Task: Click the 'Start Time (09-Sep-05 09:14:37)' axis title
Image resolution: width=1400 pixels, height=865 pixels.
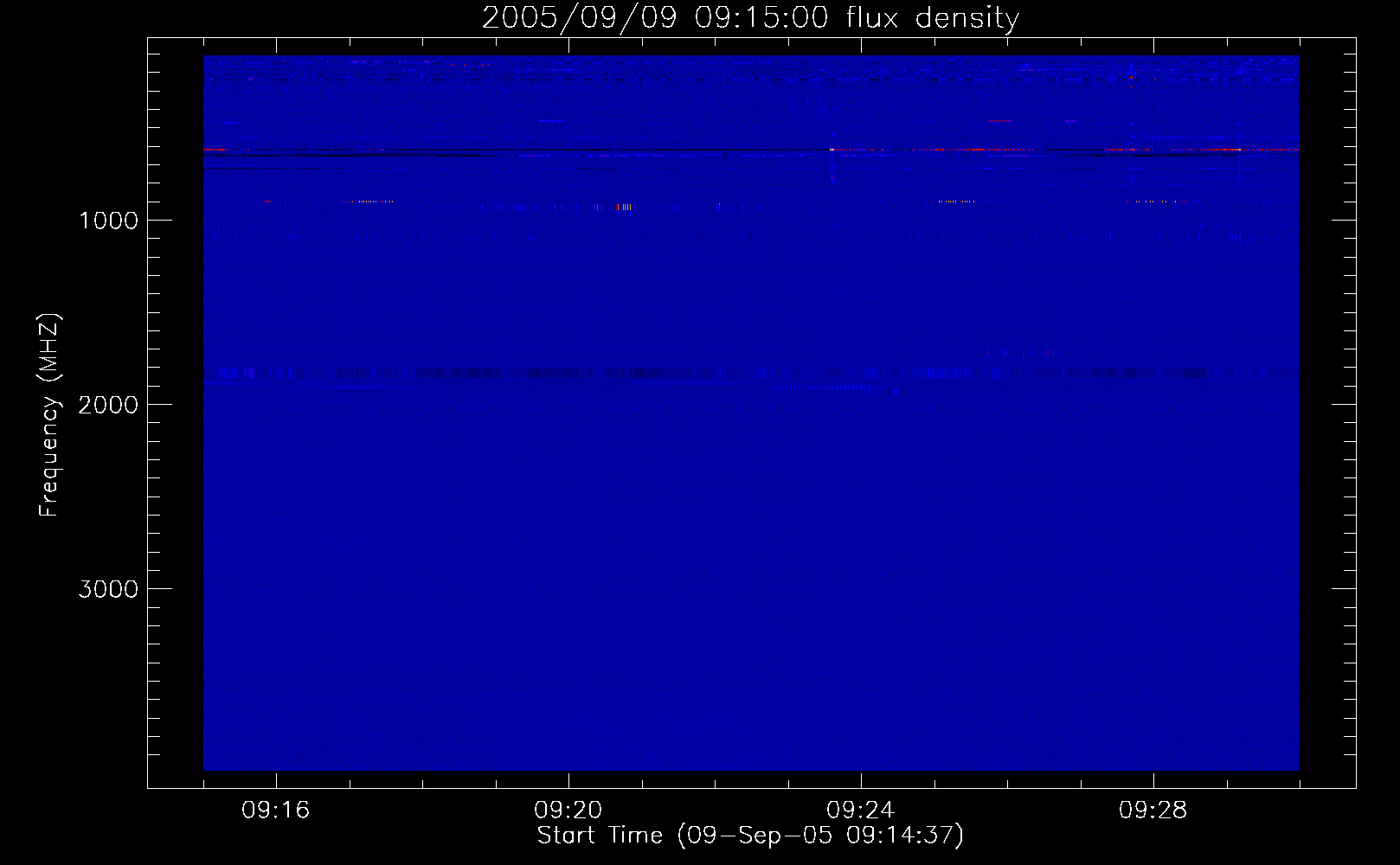Action: pos(750,836)
